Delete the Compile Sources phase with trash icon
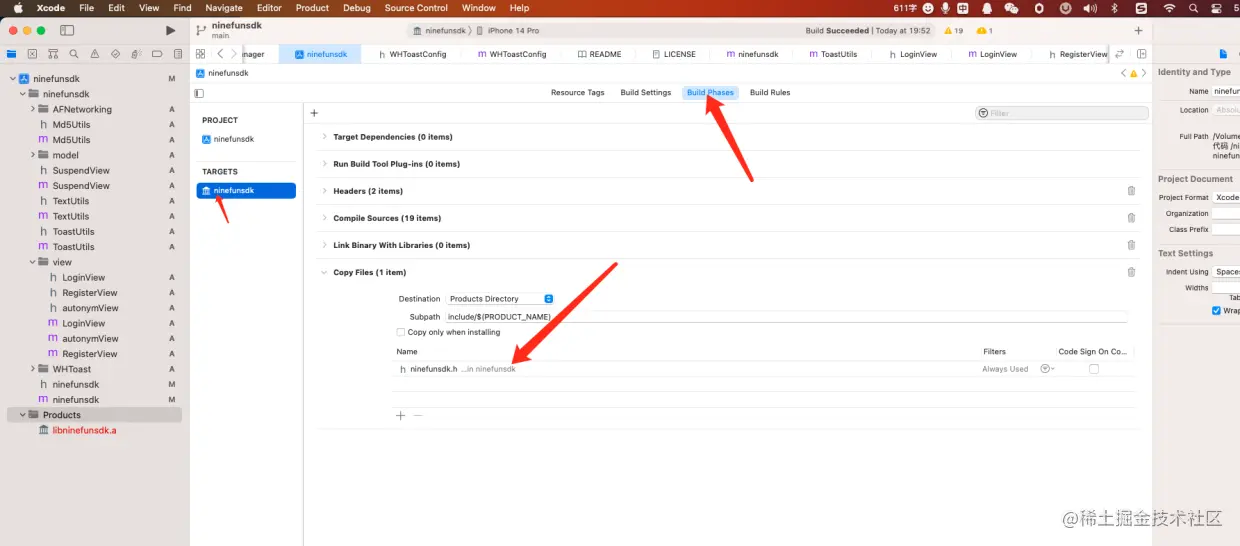 pos(1131,218)
